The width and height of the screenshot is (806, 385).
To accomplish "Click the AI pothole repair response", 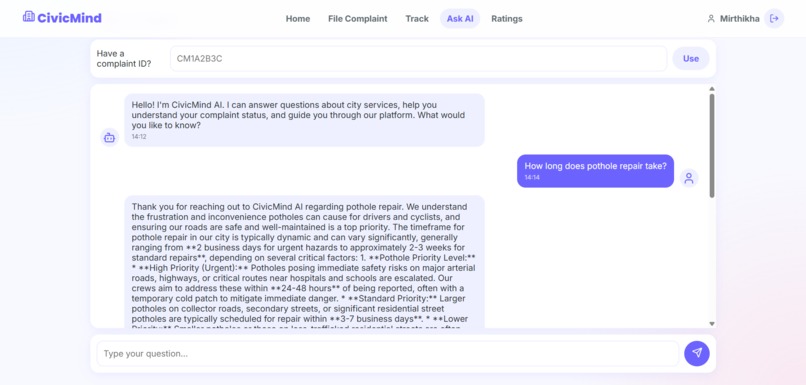I will 304,261.
